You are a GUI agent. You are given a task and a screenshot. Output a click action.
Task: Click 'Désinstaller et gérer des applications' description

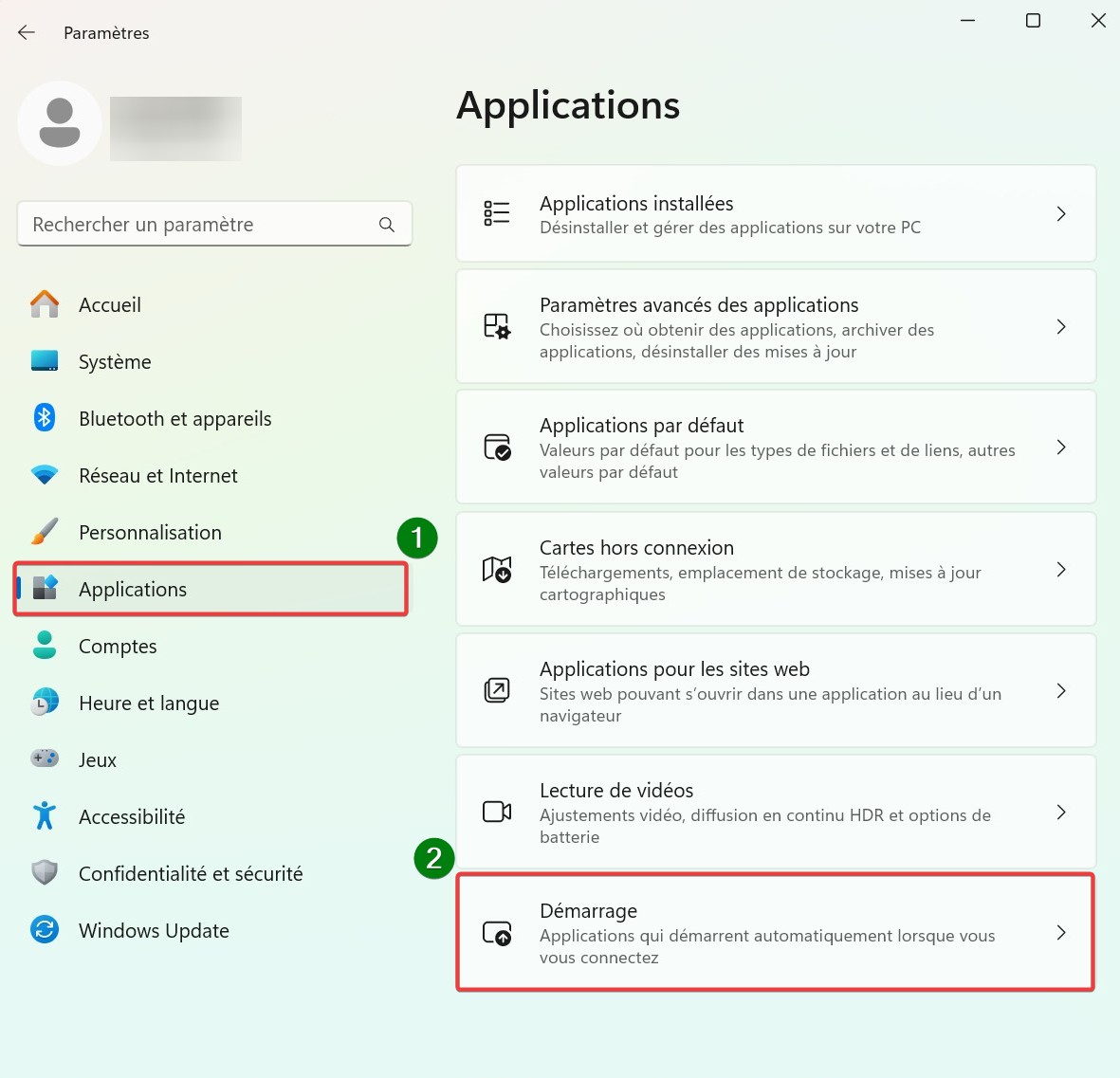pos(730,228)
